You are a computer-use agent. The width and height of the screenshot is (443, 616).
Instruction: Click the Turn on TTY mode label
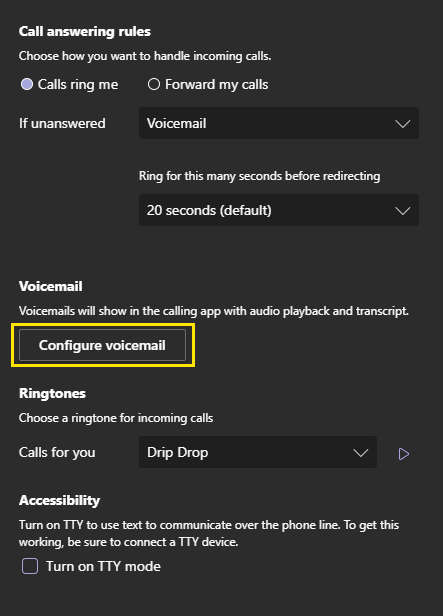pyautogui.click(x=103, y=566)
